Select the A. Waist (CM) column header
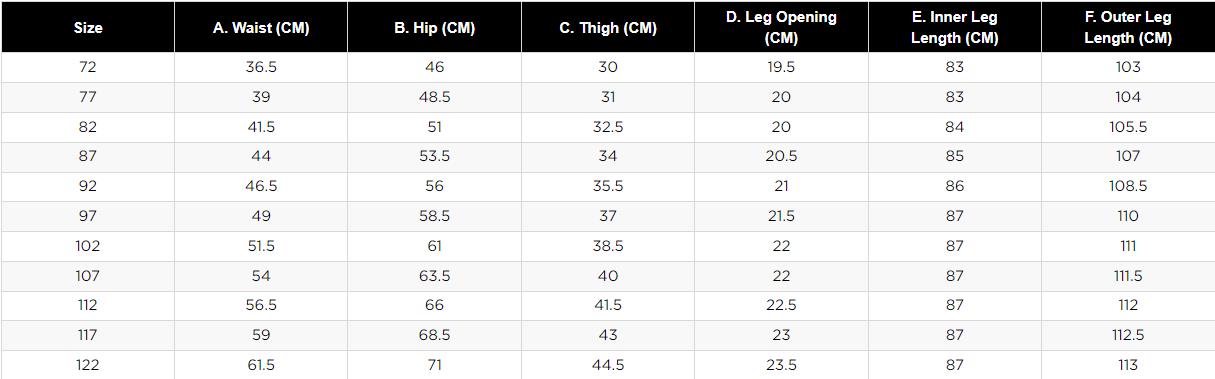 coord(261,28)
